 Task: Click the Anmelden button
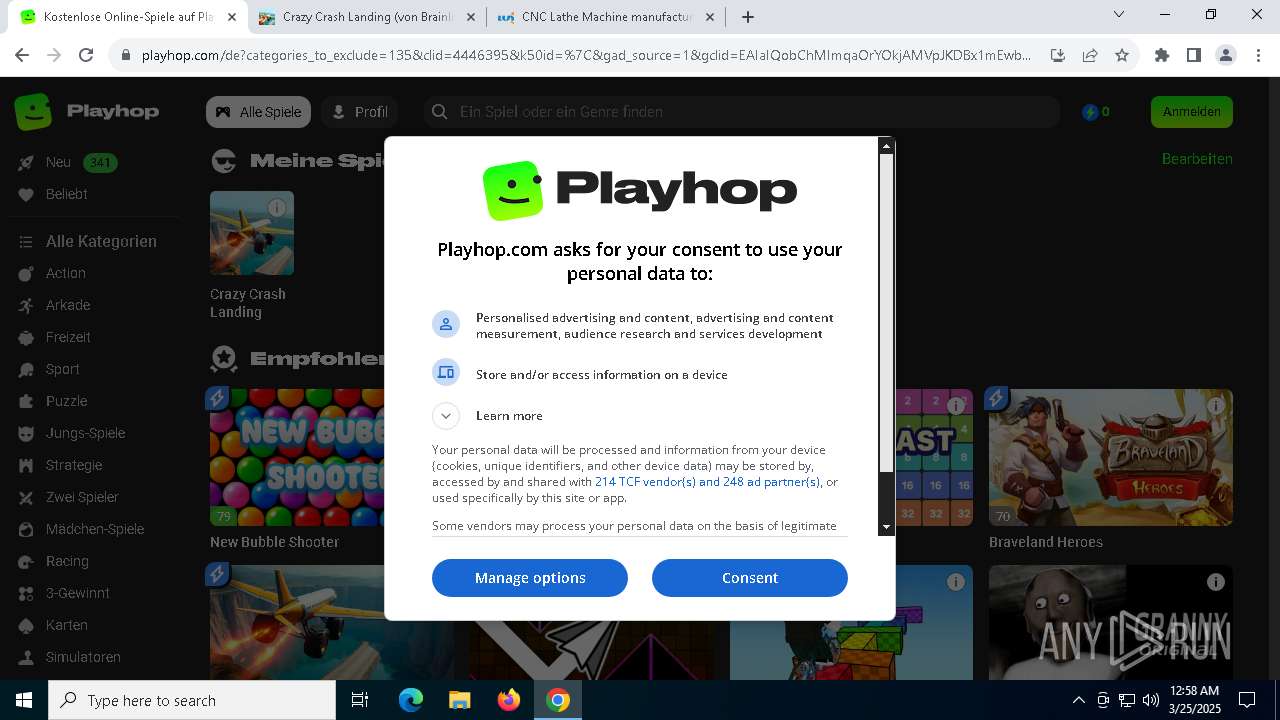(x=1192, y=112)
